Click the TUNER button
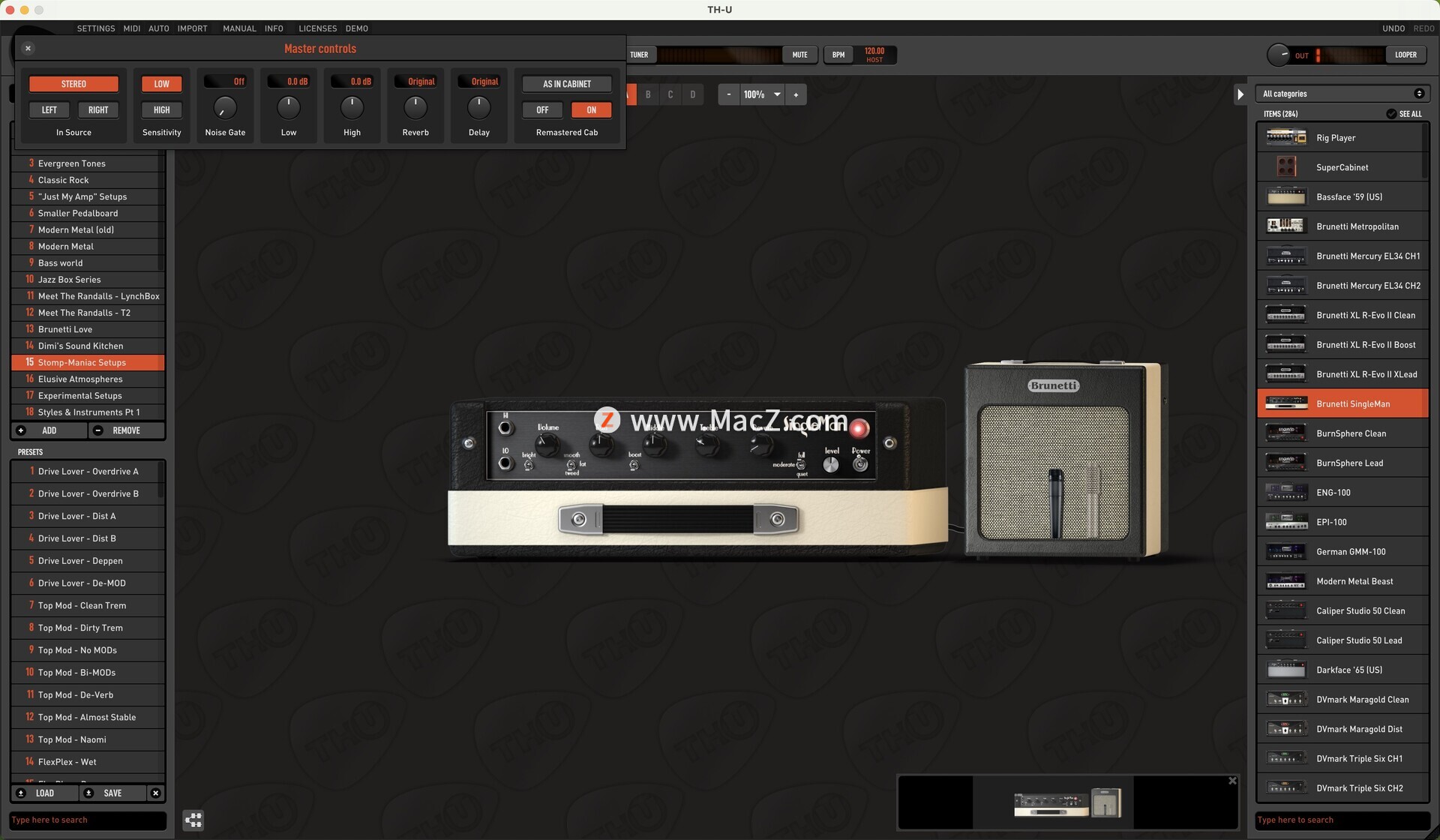Screen dimensions: 1440x840 640,55
